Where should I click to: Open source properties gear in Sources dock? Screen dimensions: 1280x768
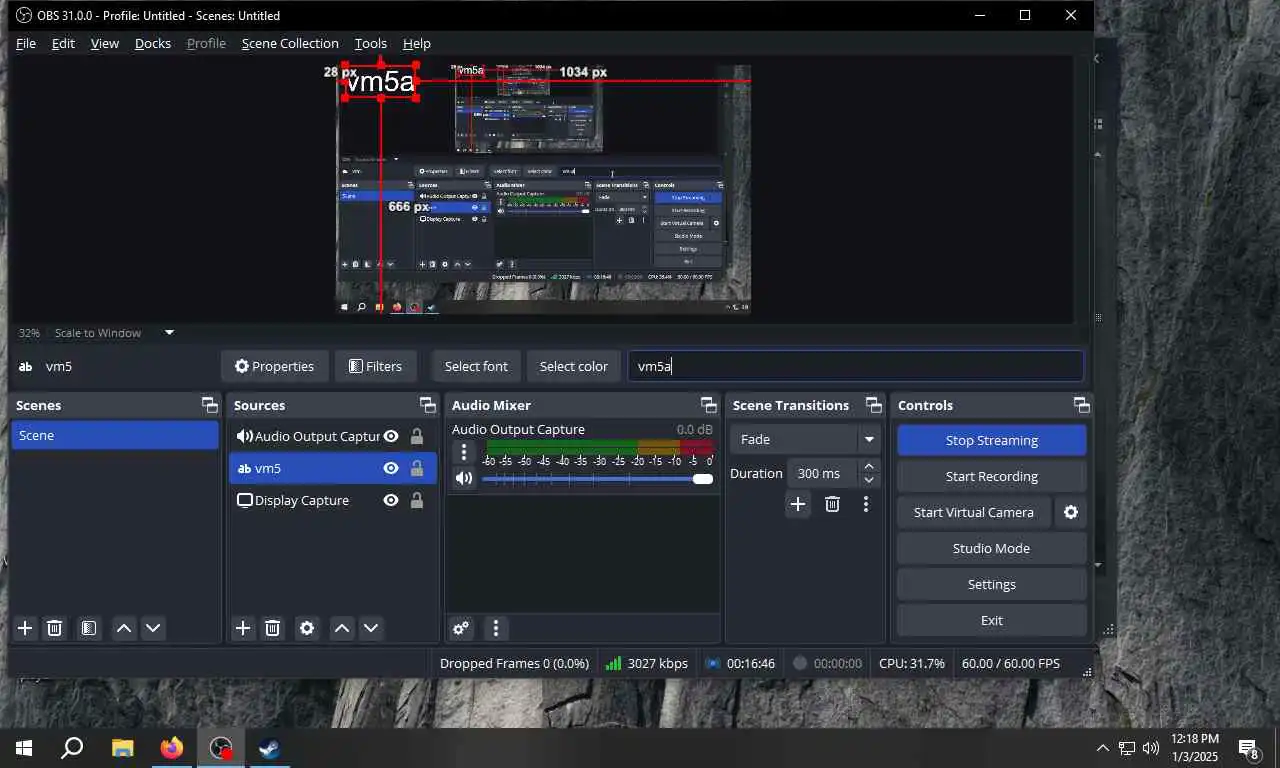click(307, 628)
